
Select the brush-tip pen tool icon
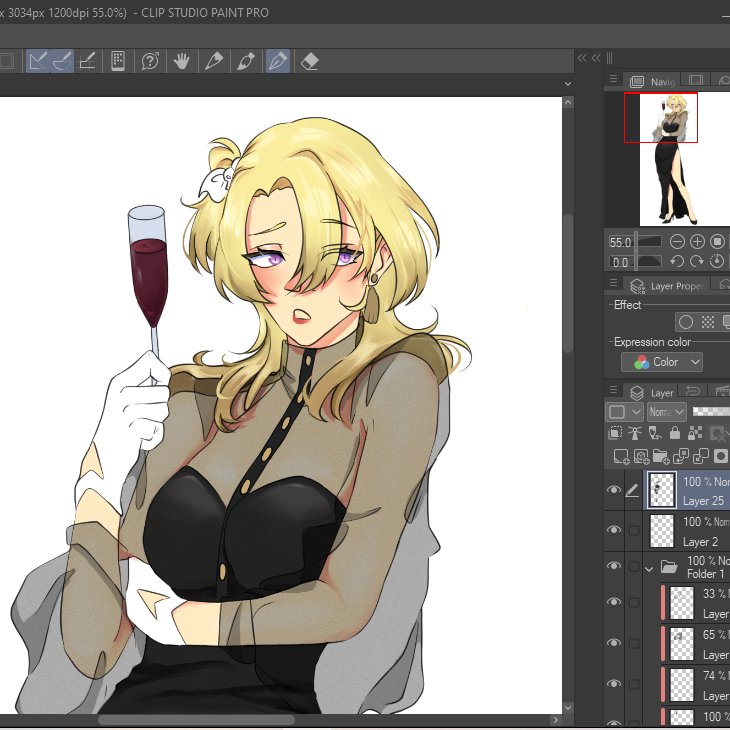(246, 61)
